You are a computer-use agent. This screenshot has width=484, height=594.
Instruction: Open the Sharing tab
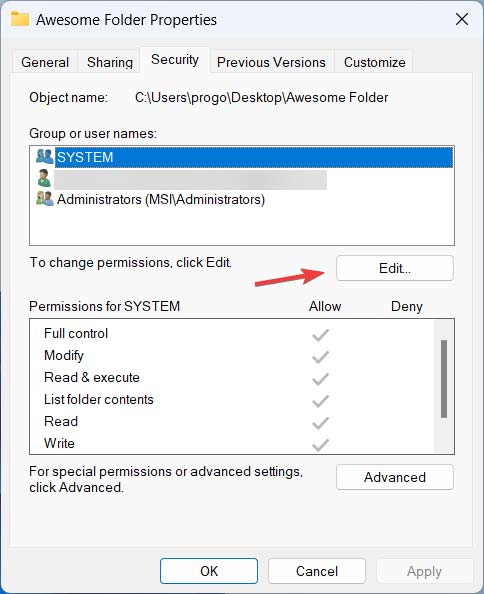coord(110,62)
